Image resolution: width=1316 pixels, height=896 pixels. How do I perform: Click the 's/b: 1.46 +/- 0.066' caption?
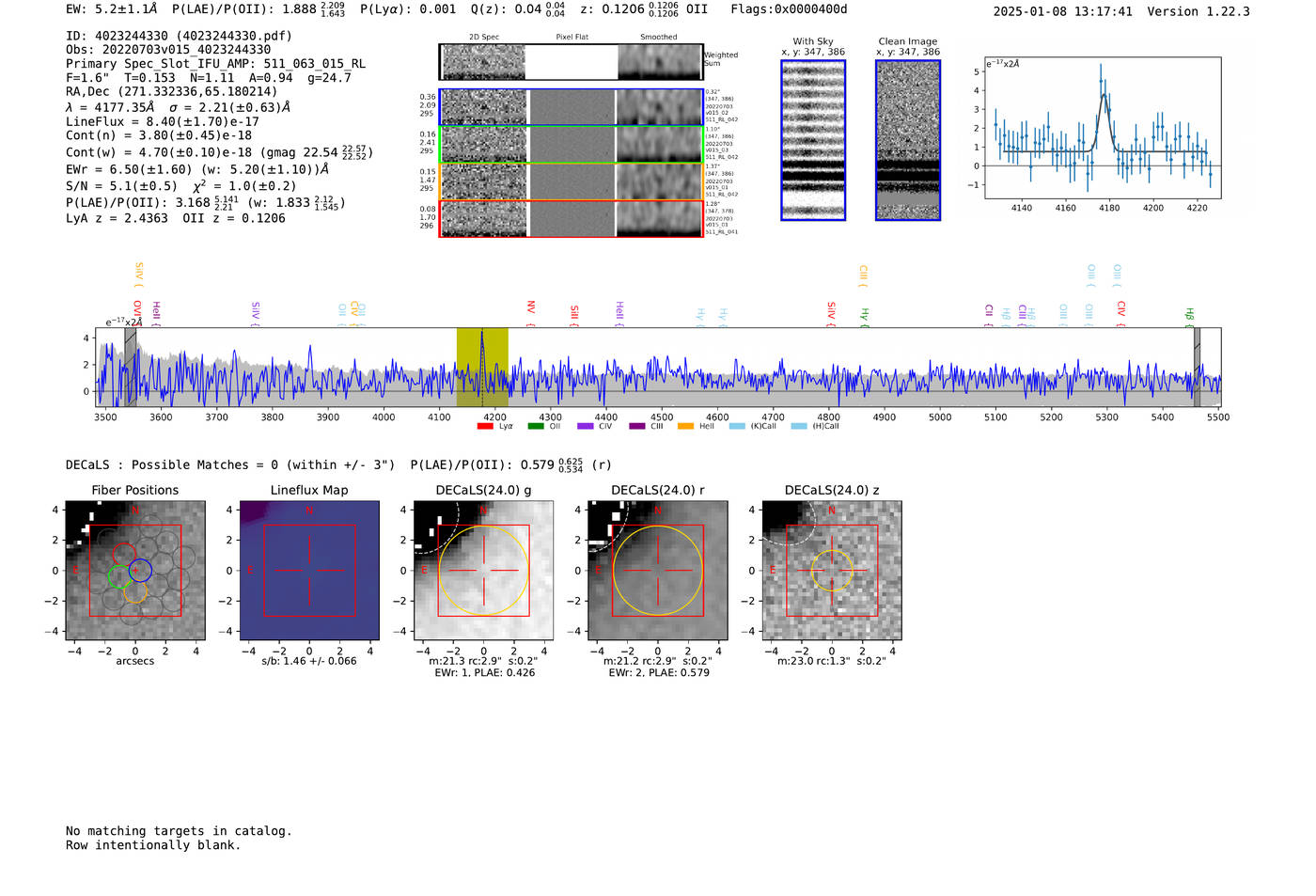309,661
